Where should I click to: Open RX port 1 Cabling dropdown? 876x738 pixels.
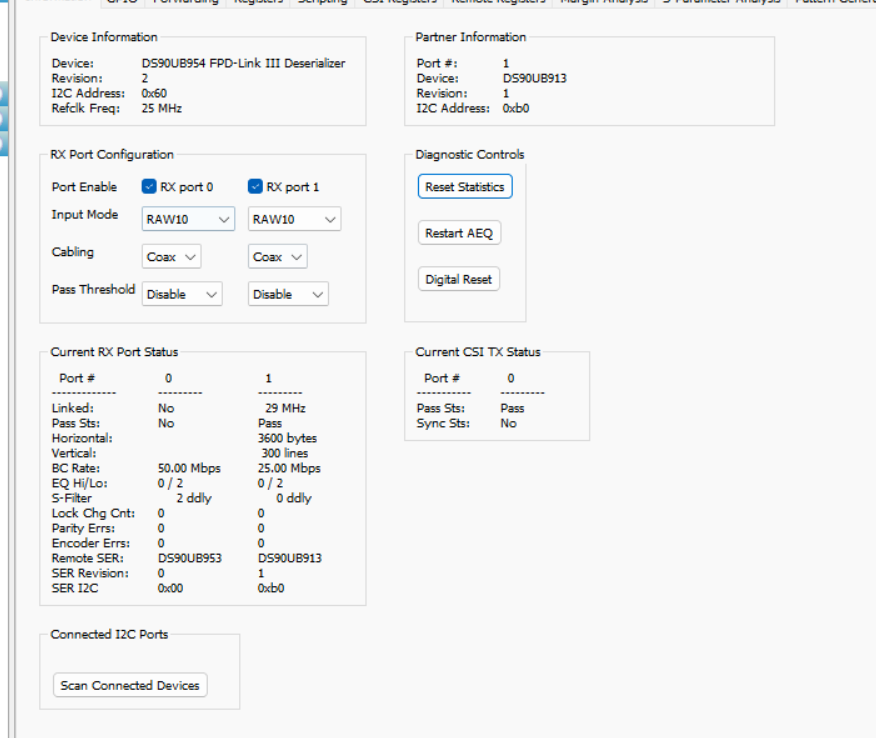tap(278, 256)
